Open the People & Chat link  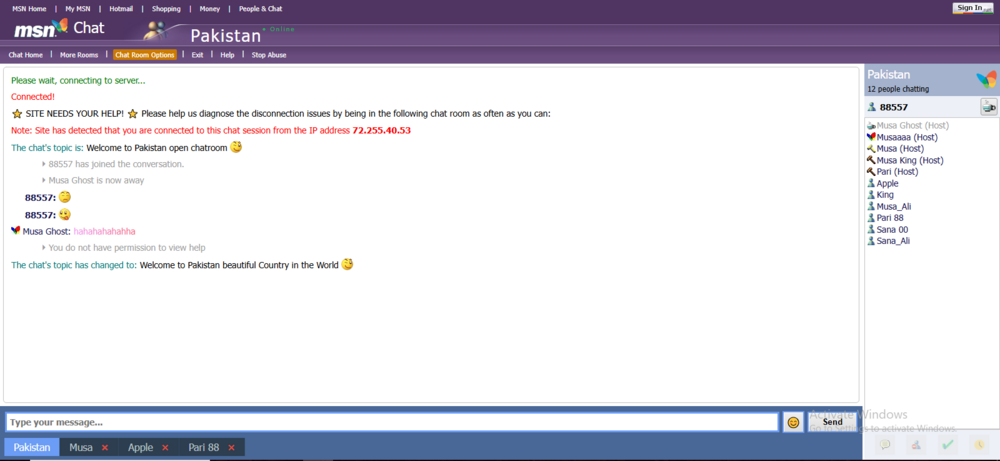(x=261, y=9)
